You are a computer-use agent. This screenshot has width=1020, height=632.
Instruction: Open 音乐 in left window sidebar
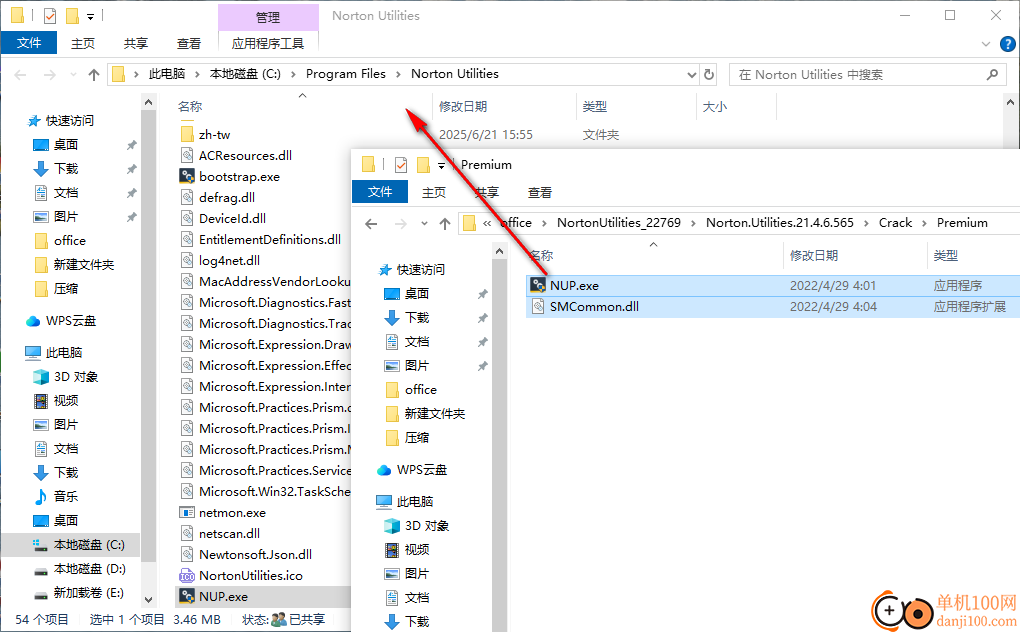click(x=65, y=496)
